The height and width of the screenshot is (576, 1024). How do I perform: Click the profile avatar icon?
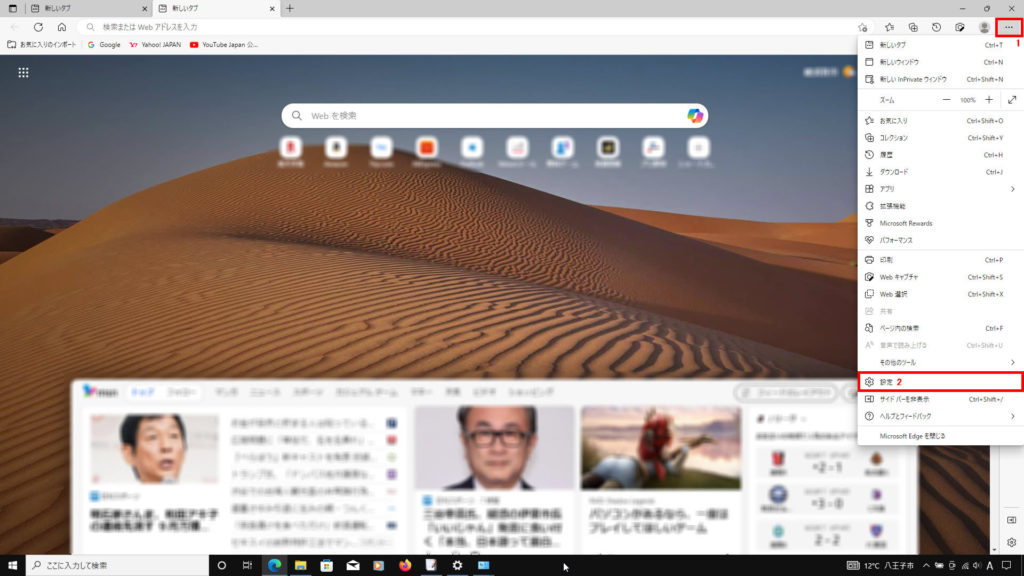point(985,27)
